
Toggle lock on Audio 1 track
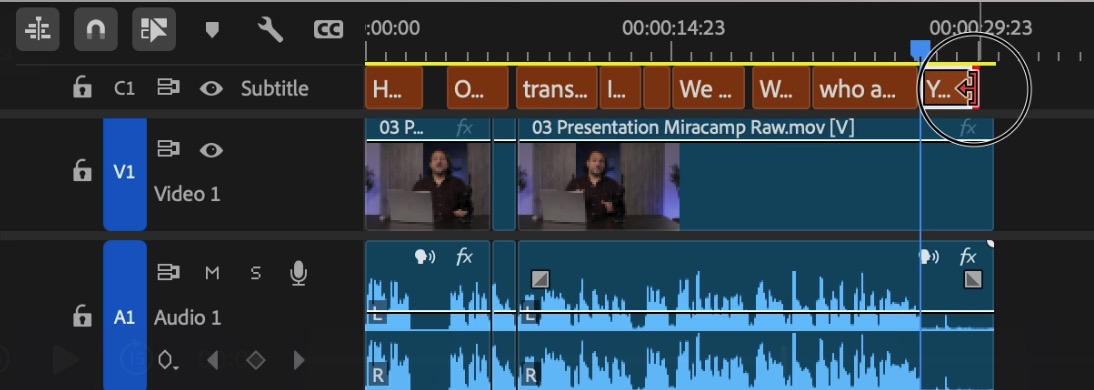coord(82,317)
